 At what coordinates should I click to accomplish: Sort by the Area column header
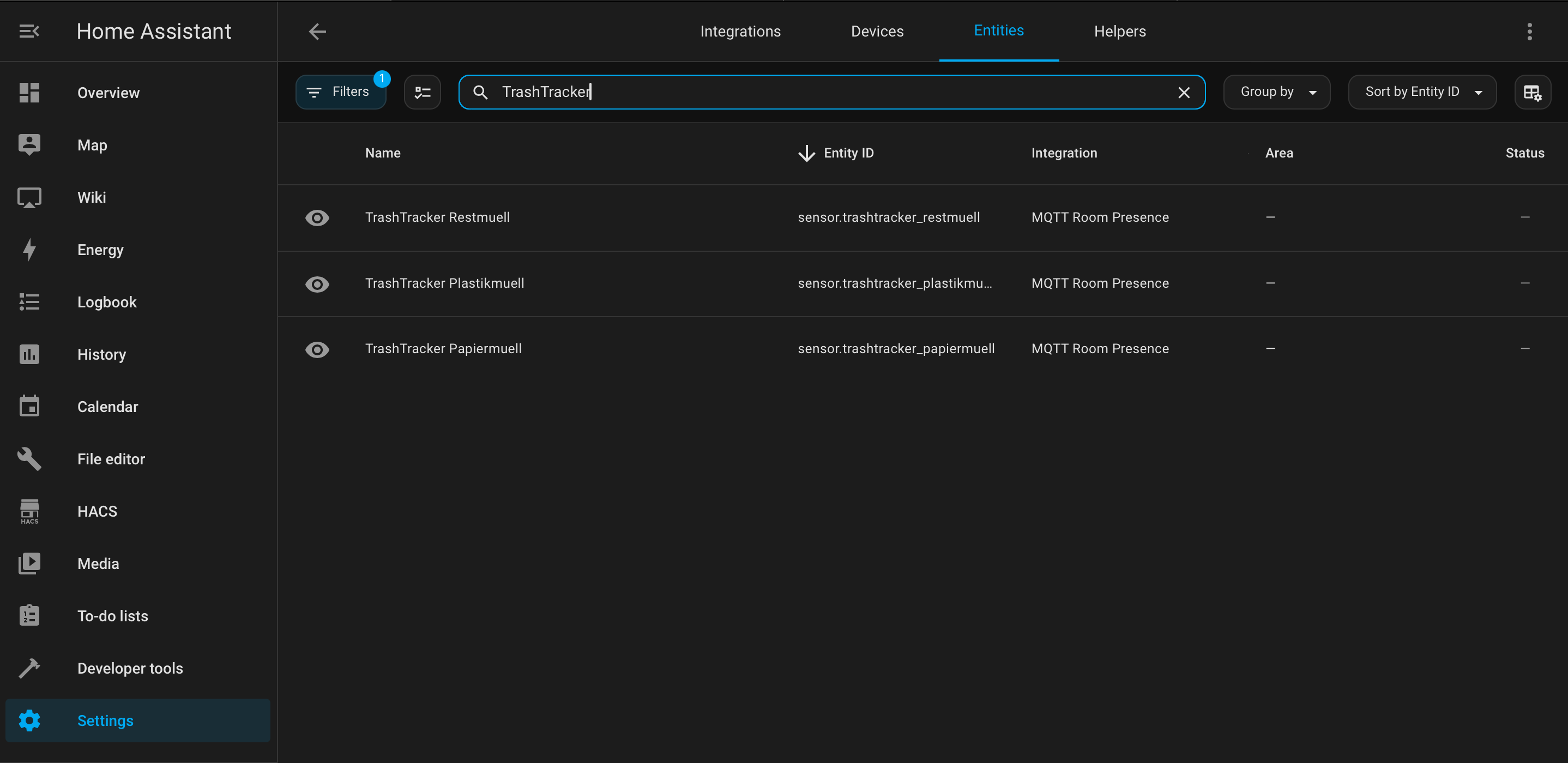(1279, 153)
